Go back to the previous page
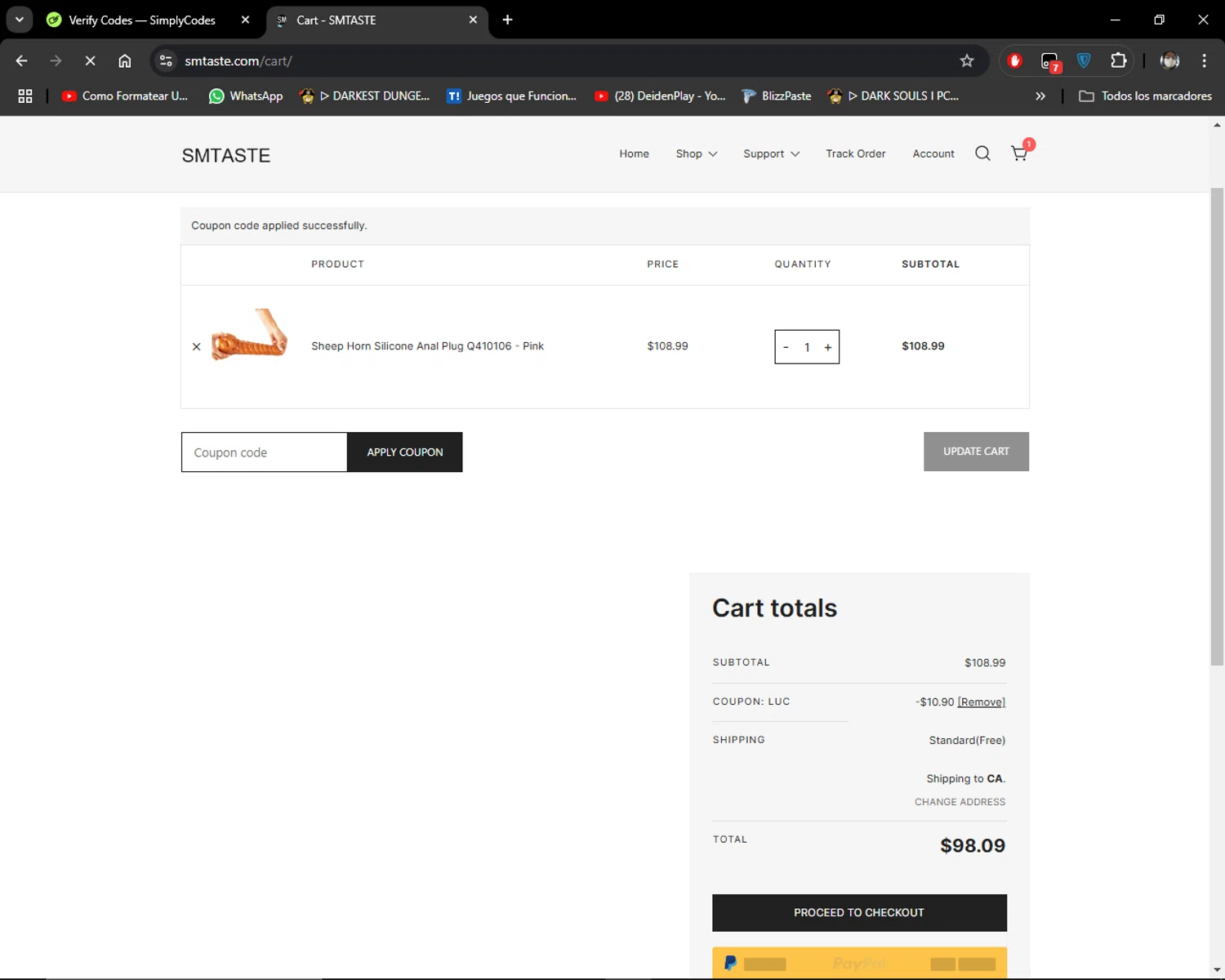Viewport: 1225px width, 980px height. coord(22,60)
